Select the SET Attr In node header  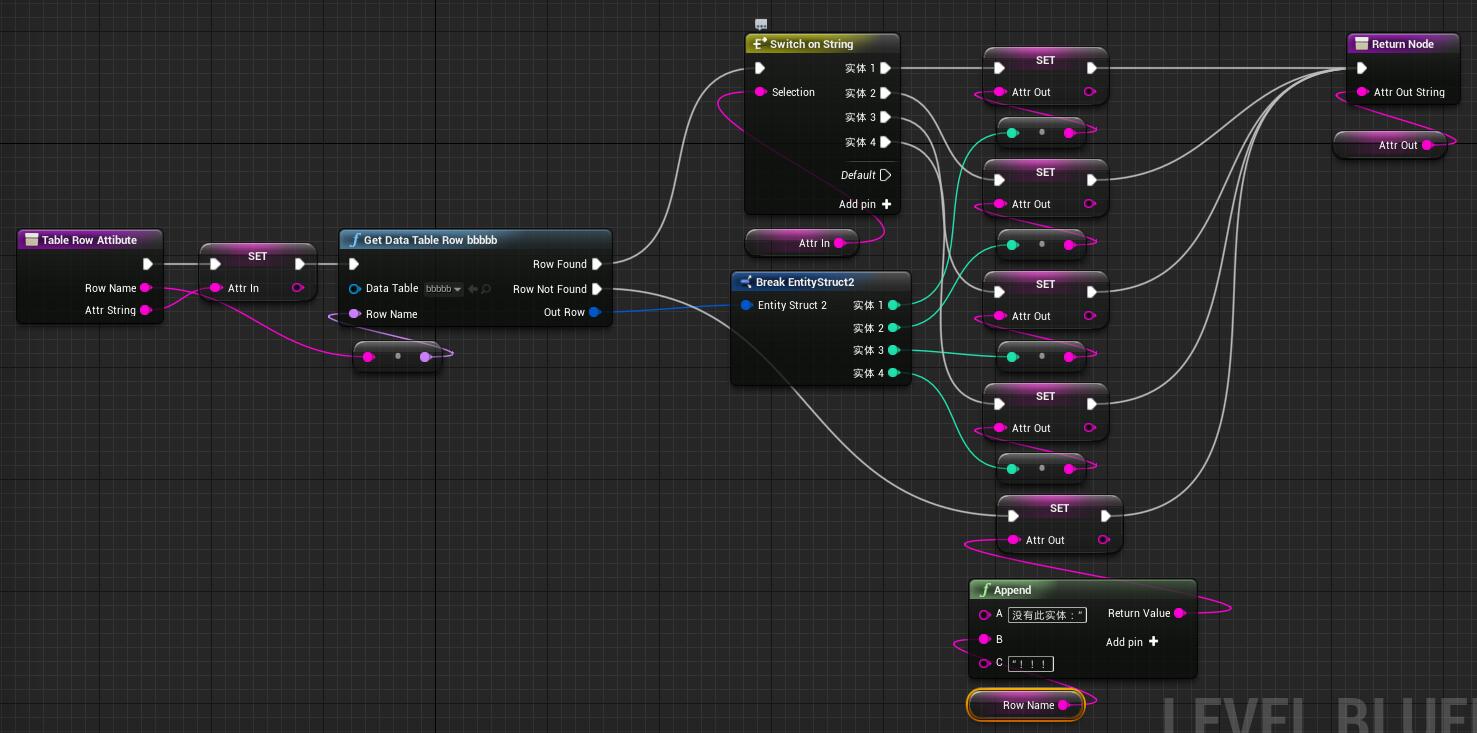257,257
